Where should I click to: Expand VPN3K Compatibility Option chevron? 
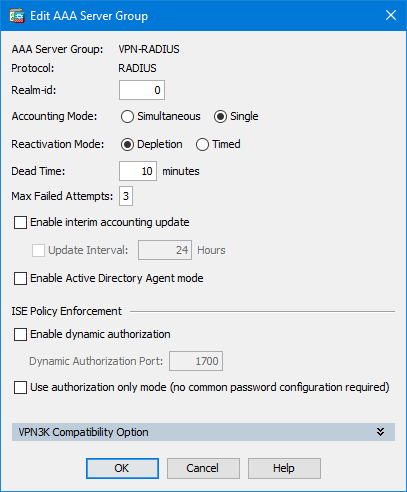(380, 432)
